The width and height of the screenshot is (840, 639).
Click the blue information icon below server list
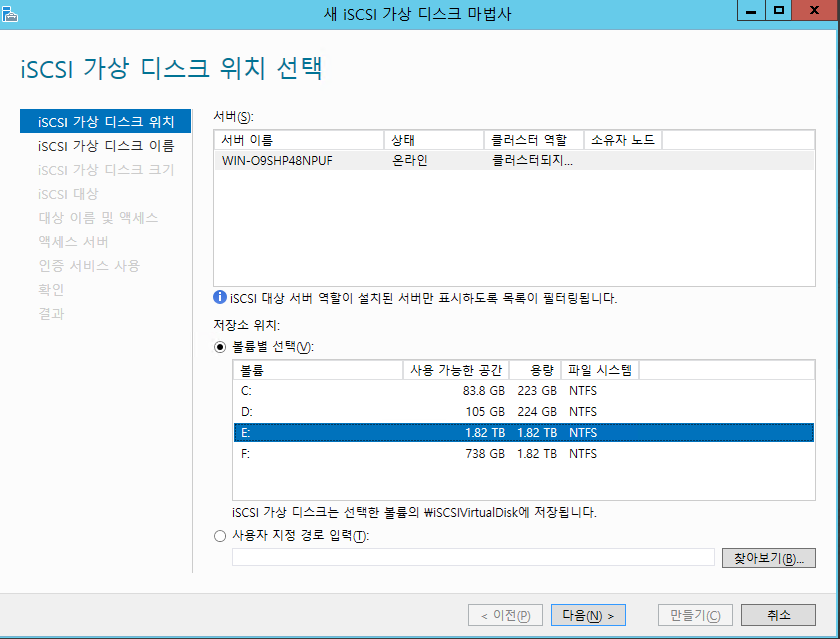220,298
